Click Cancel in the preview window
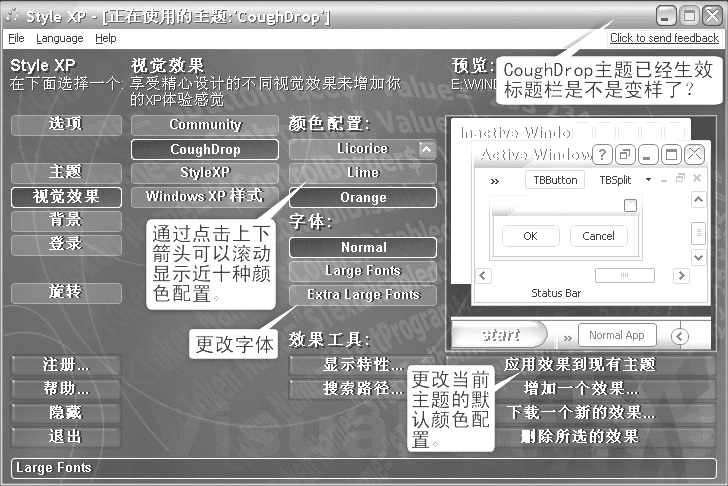 point(598,236)
